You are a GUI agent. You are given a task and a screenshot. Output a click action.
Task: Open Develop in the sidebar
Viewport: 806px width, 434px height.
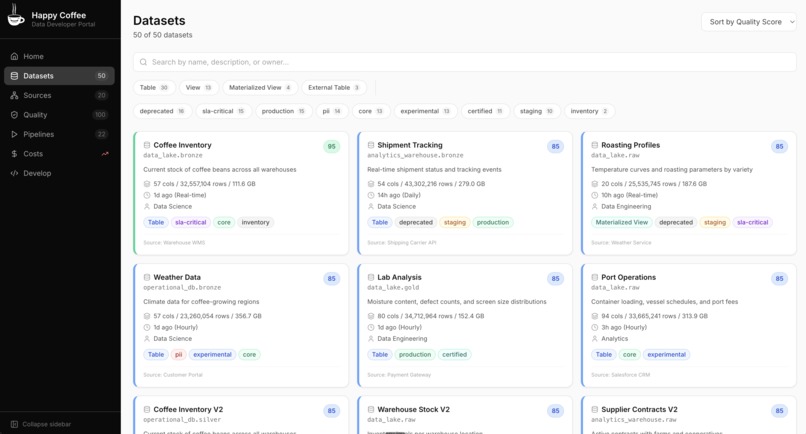coord(59,173)
